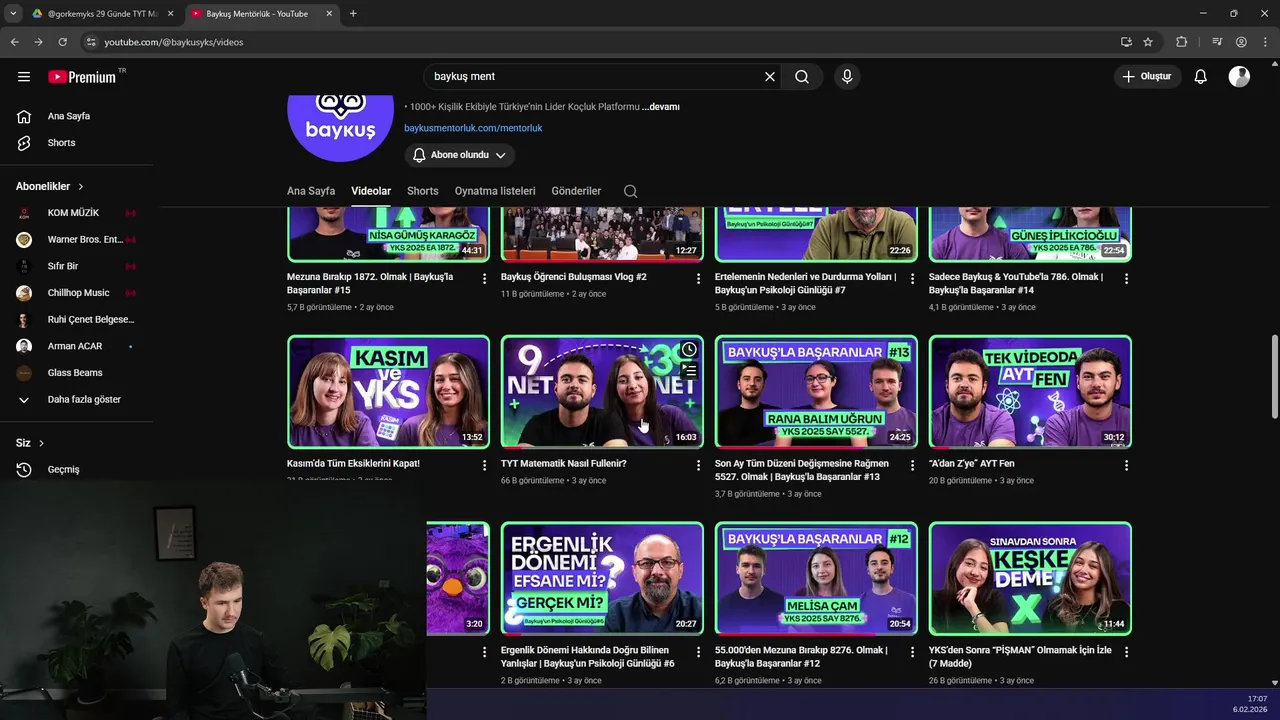The height and width of the screenshot is (720, 1280).
Task: Expand channel description with ...devamı
Action: click(x=661, y=107)
